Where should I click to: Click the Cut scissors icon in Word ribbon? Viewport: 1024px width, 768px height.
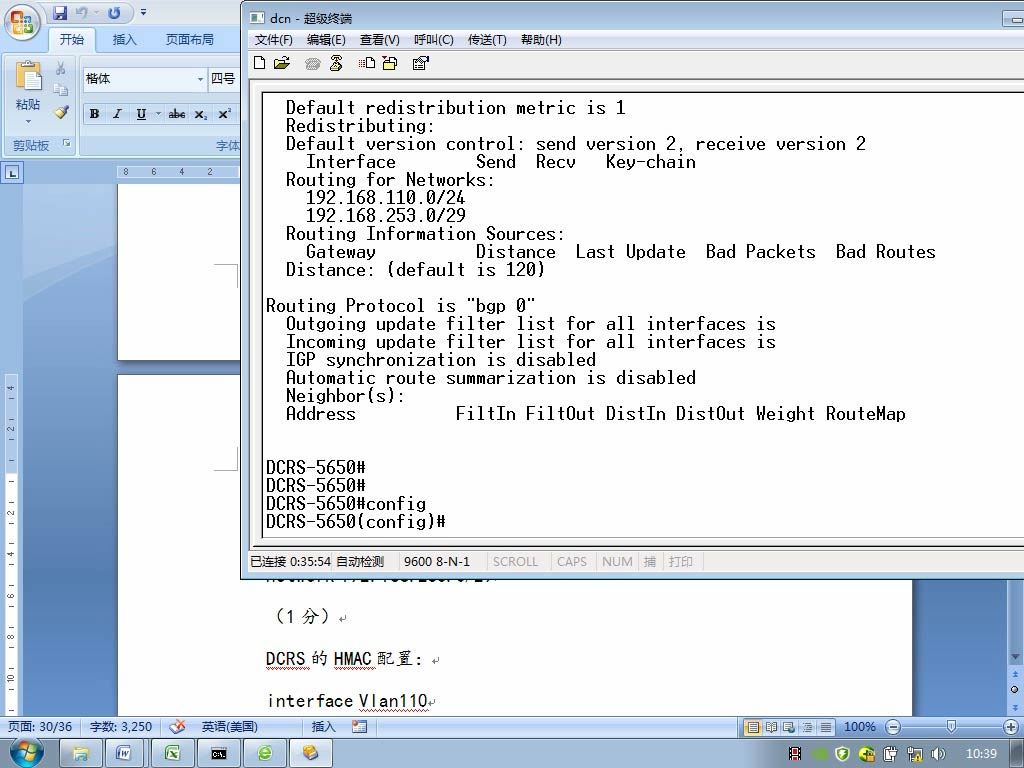click(61, 68)
